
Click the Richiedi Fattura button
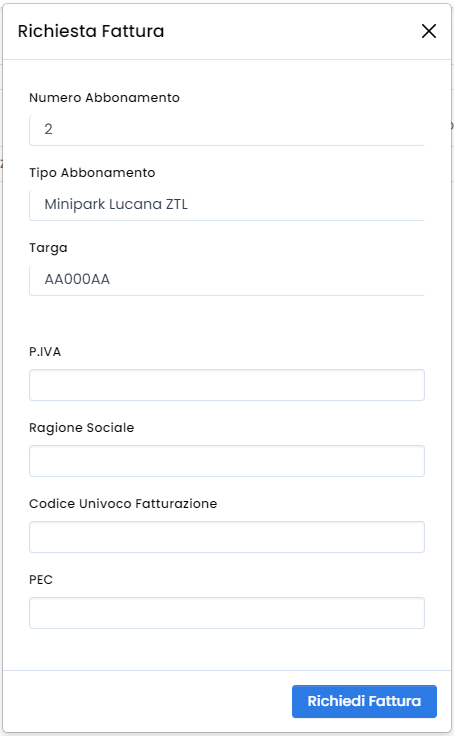[x=364, y=701]
